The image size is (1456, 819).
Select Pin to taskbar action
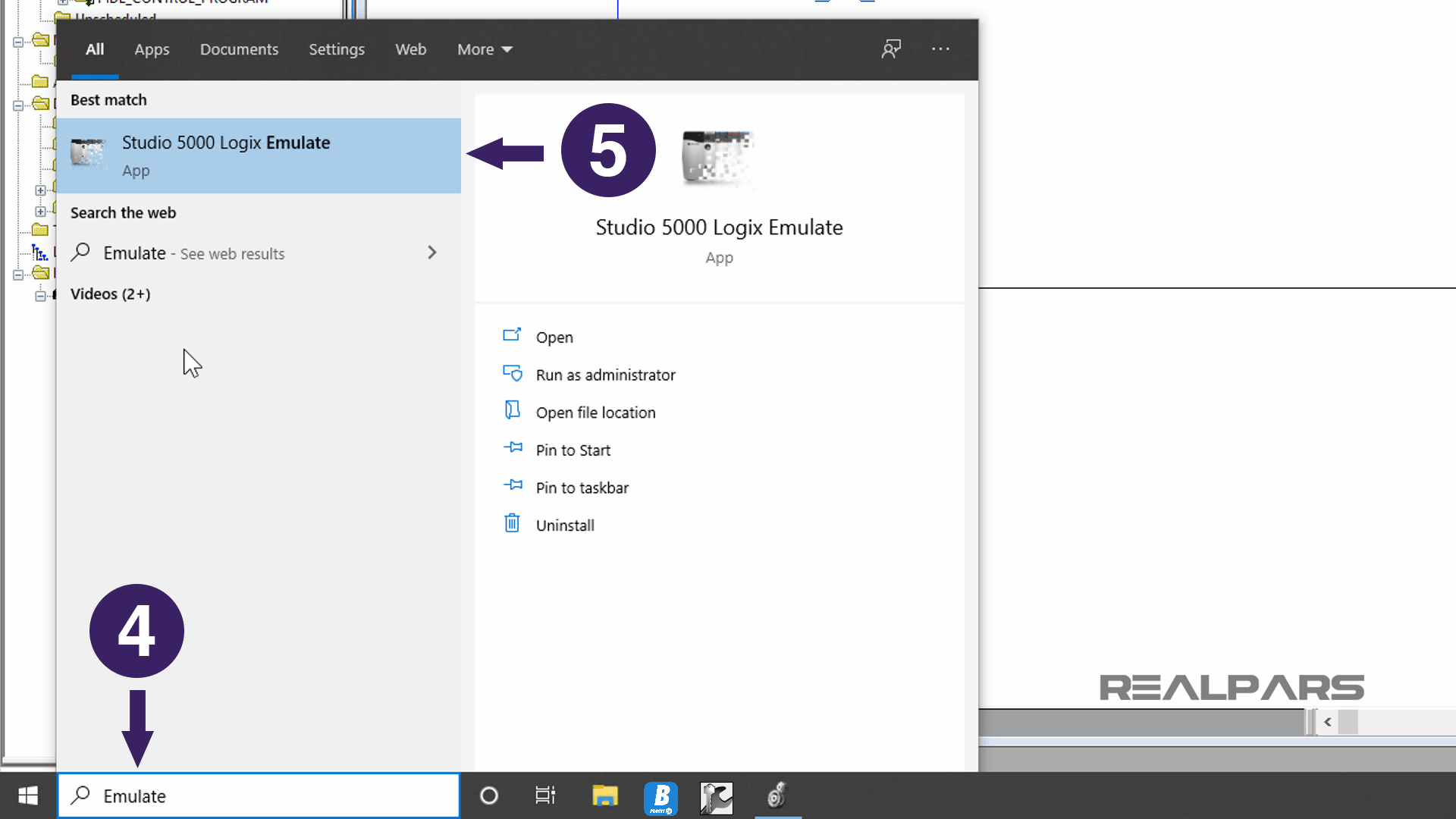[582, 488]
